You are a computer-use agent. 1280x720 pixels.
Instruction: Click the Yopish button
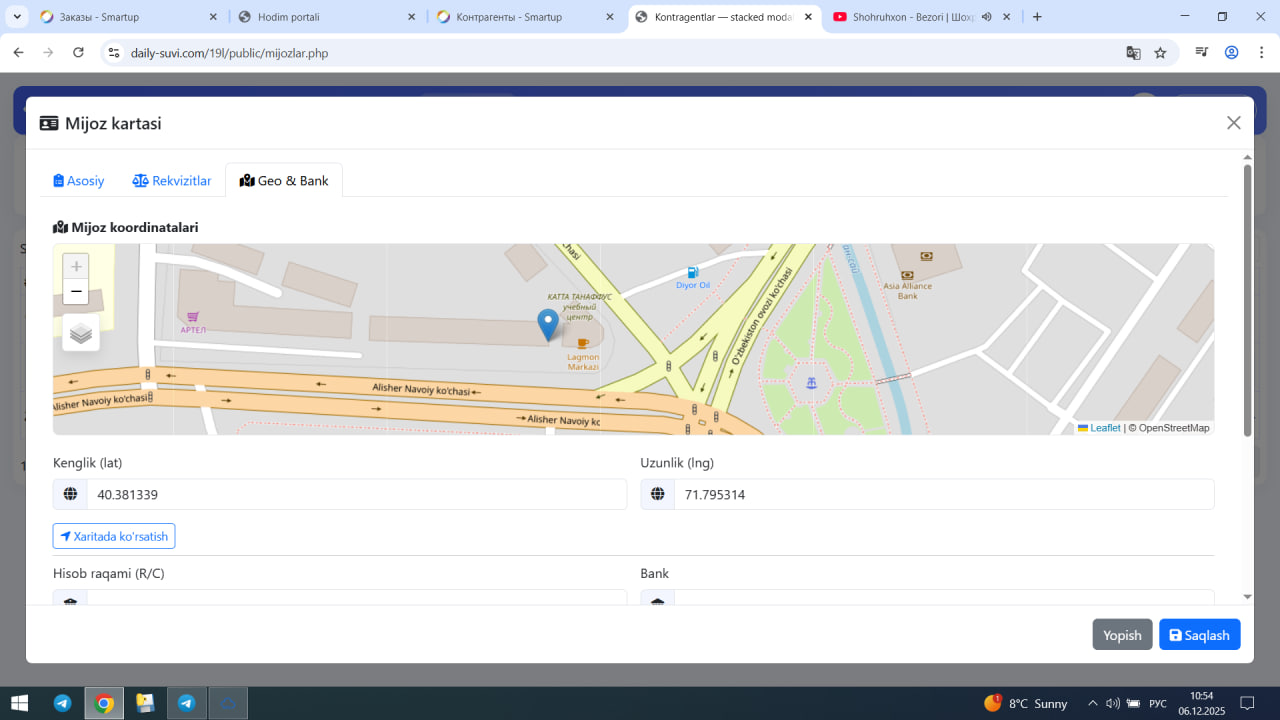[1122, 635]
